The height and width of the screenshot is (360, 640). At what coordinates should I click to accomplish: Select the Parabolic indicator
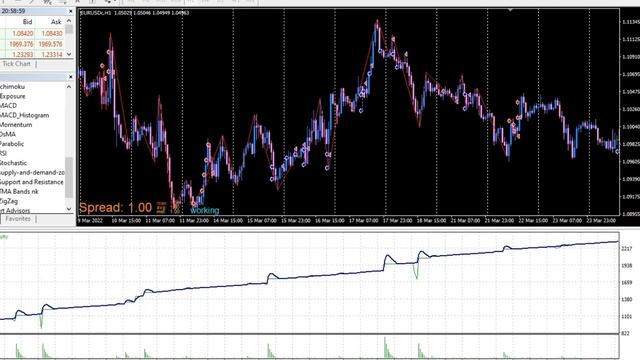coord(12,144)
